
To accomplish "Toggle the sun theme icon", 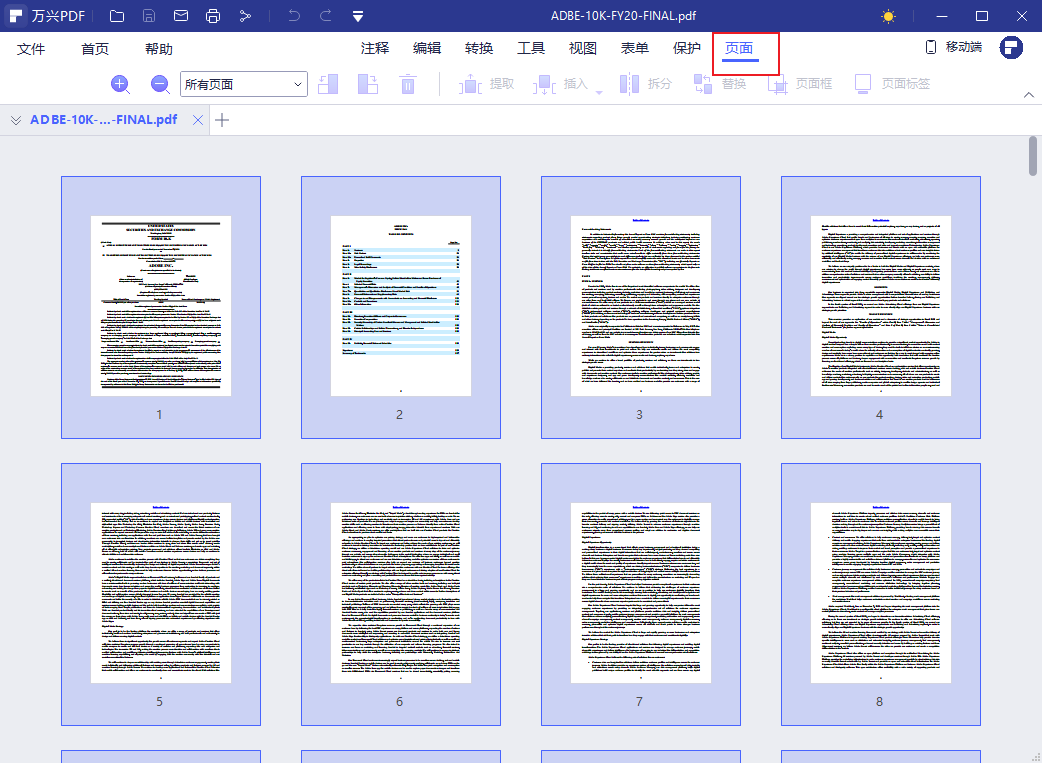I will coord(888,16).
